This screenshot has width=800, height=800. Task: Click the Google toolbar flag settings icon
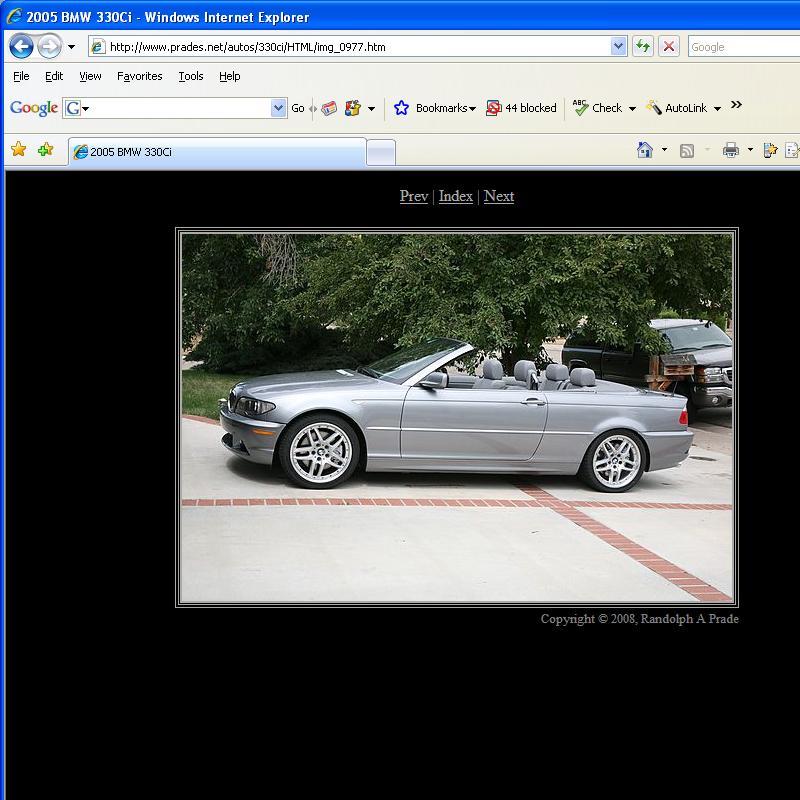(x=353, y=108)
